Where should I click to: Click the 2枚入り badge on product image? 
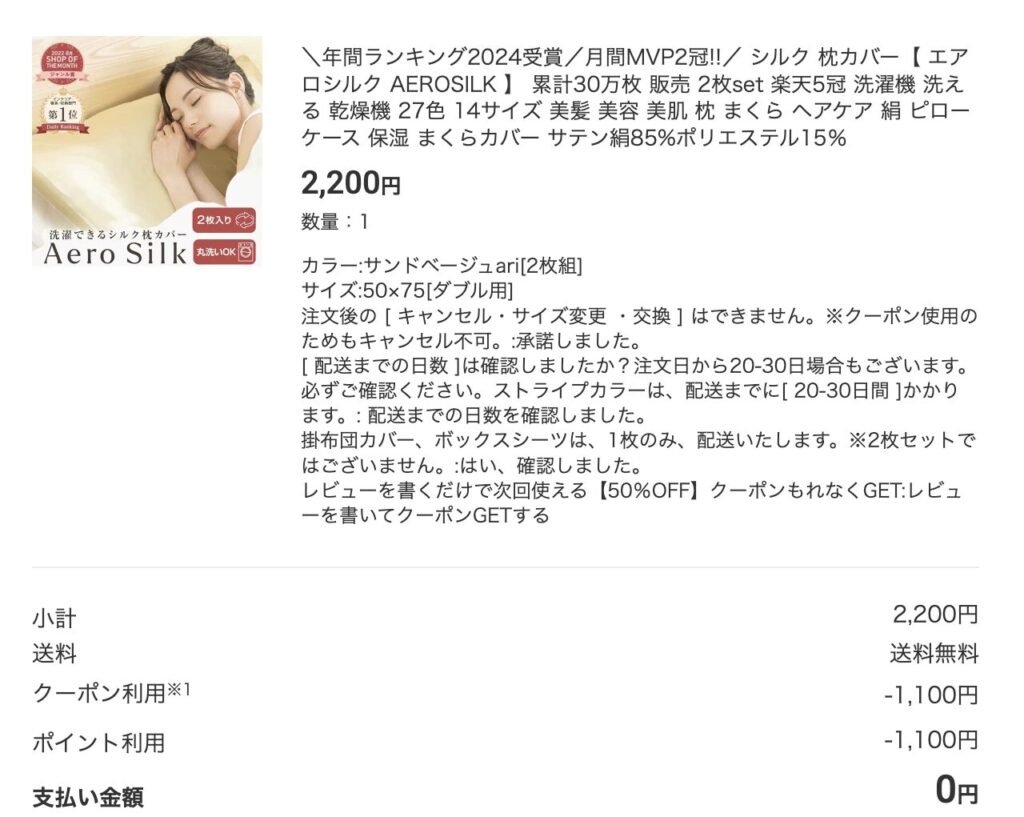pyautogui.click(x=224, y=220)
